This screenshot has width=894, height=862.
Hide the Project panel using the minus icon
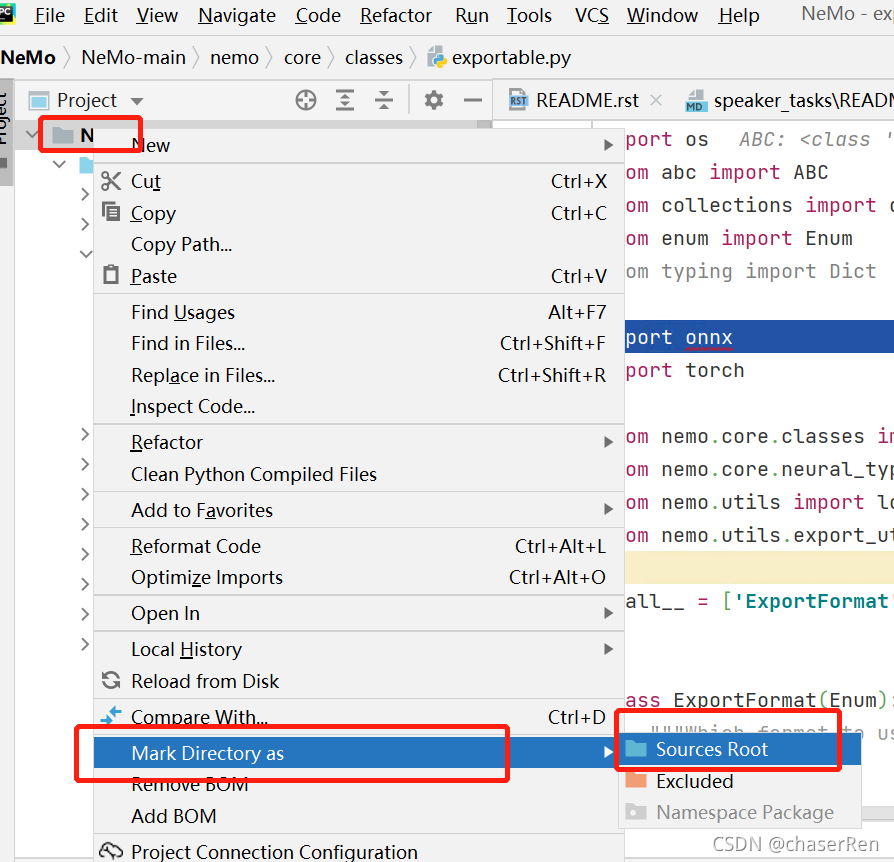472,99
